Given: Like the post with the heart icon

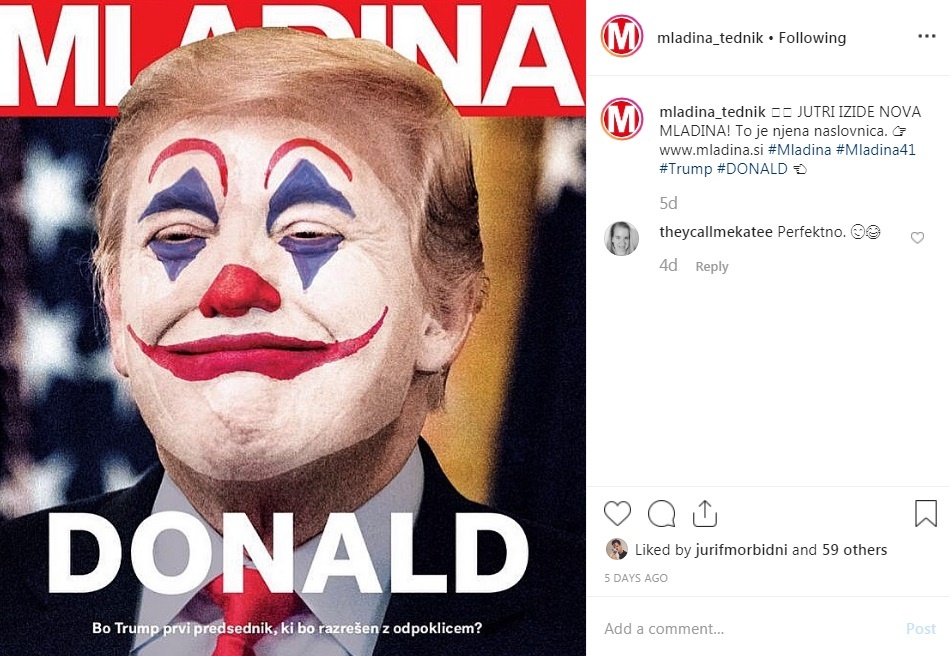Looking at the screenshot, I should click(617, 514).
